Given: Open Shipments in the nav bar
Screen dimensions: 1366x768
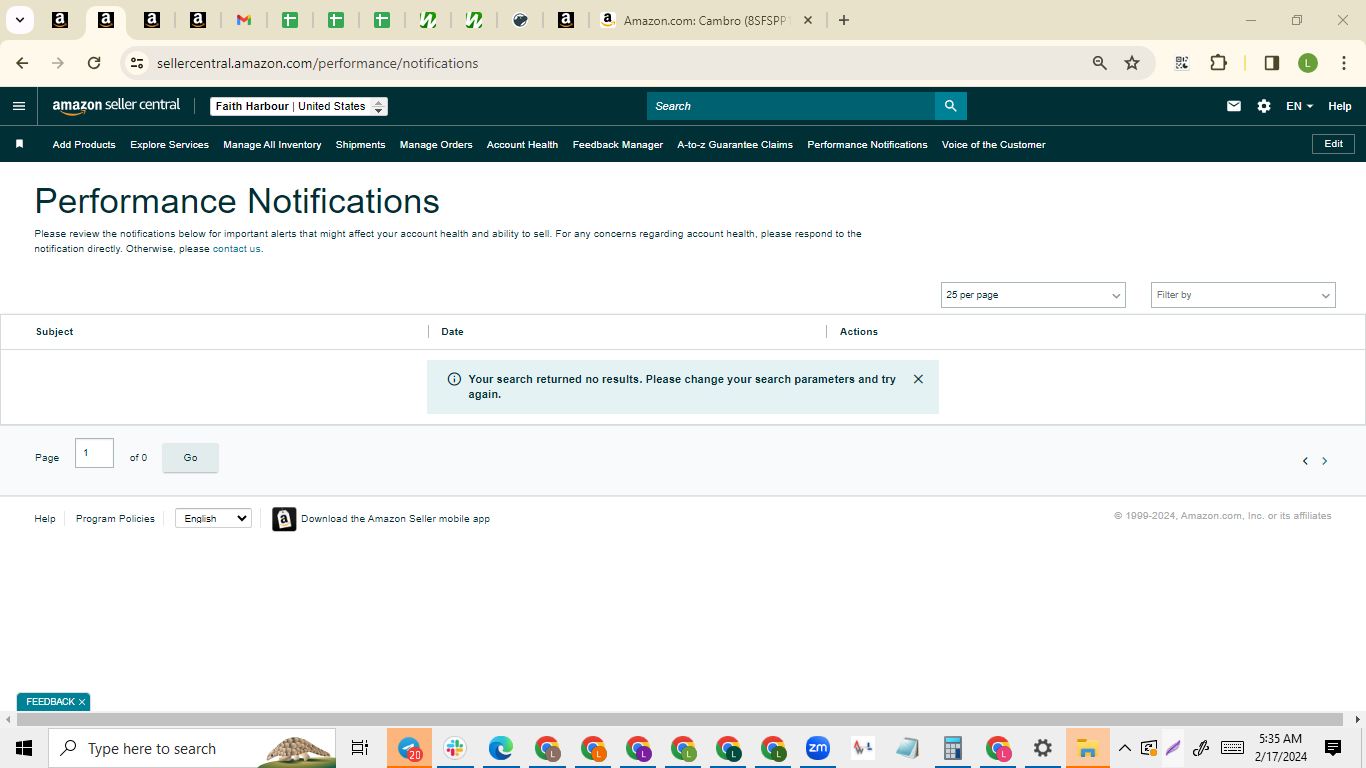Looking at the screenshot, I should [x=360, y=145].
